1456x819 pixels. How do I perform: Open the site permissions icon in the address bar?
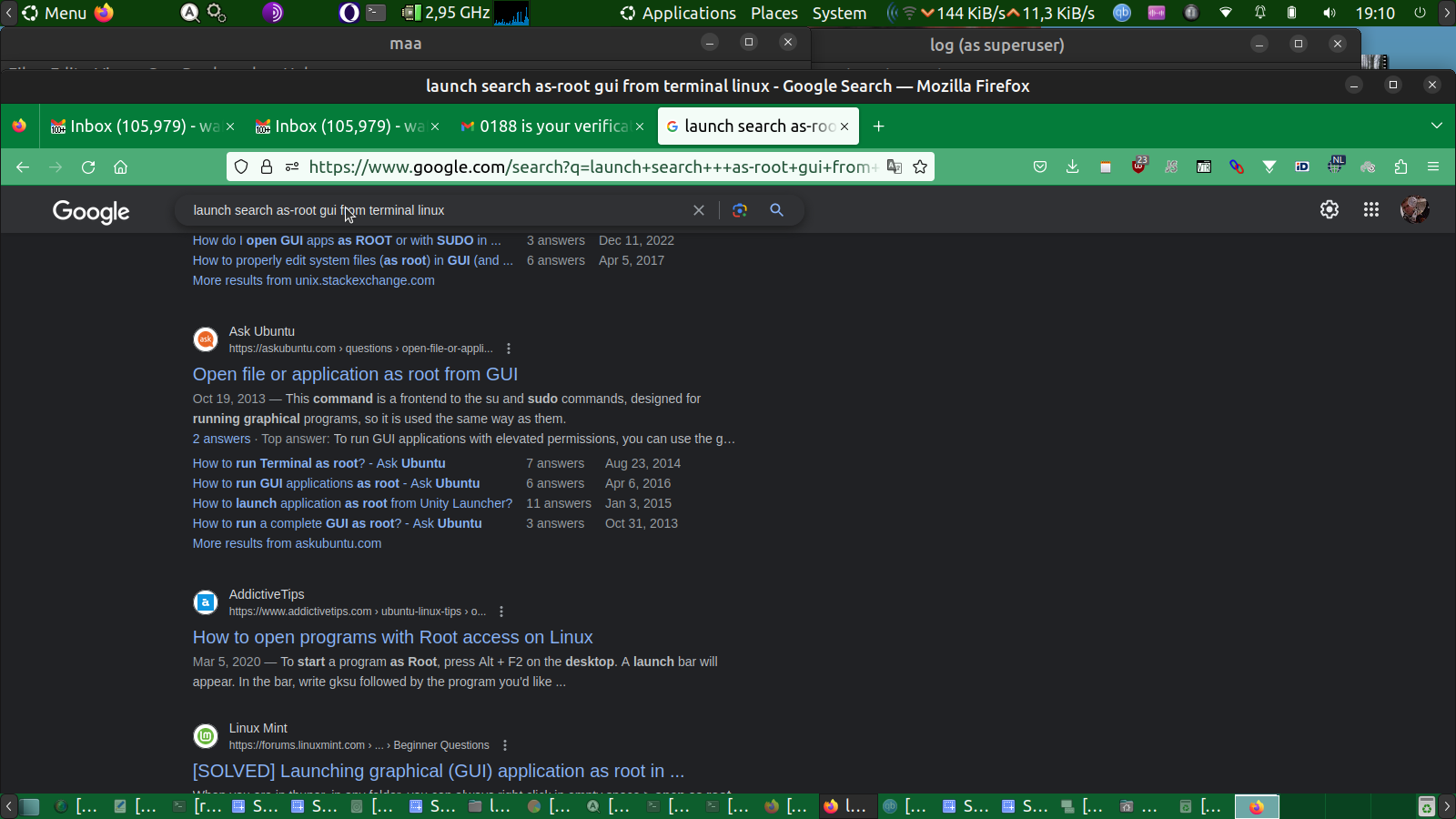click(x=292, y=167)
